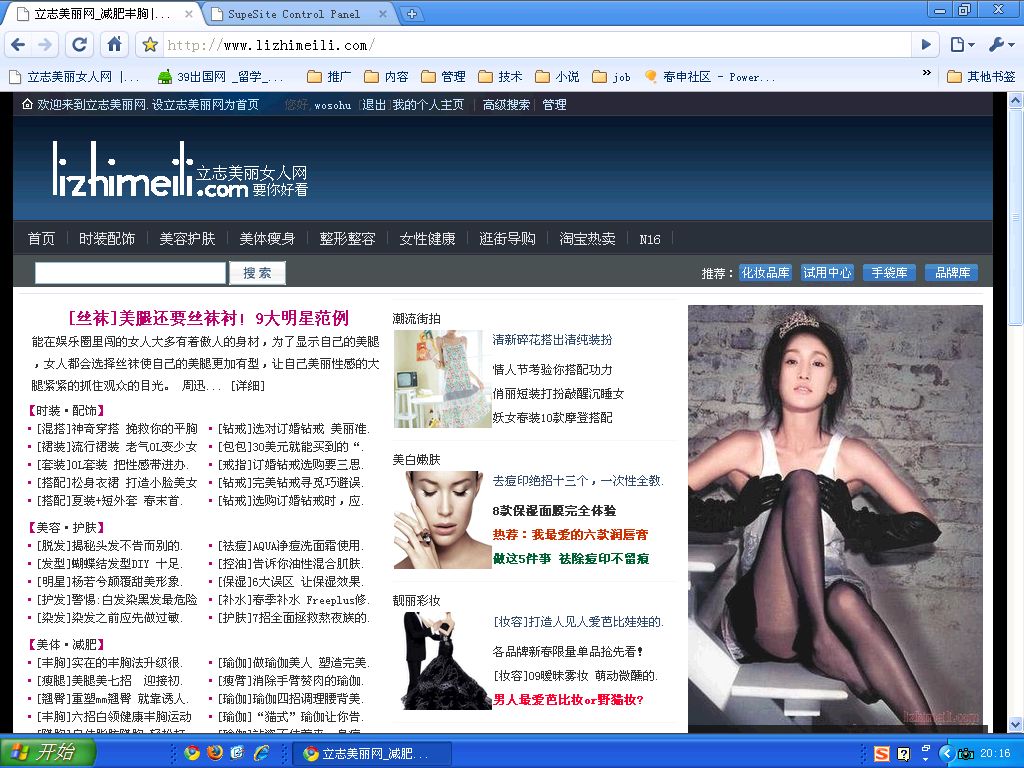1024x768 pixels.
Task: Select the 立志美丽网 browser tab
Action: 101,14
